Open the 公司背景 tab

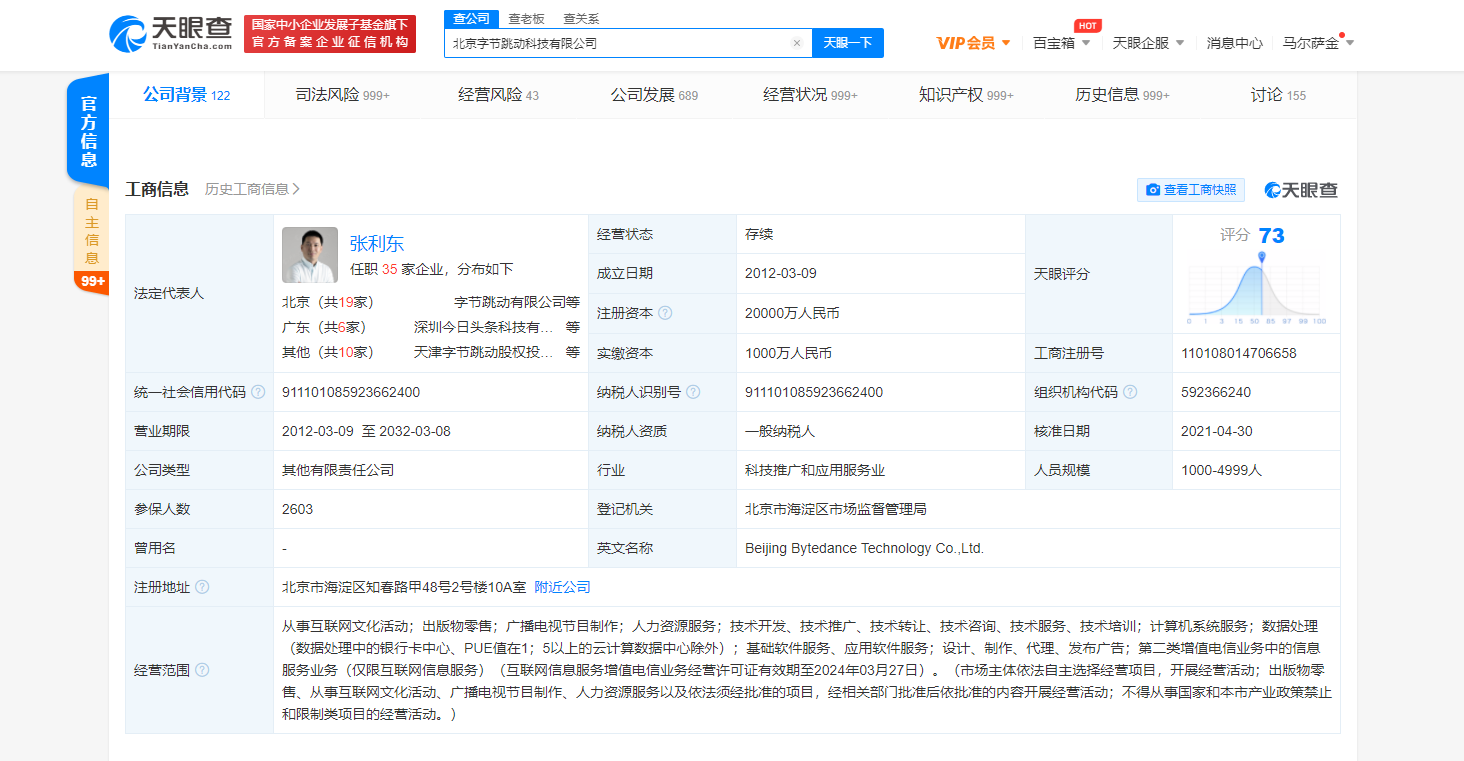pos(186,95)
